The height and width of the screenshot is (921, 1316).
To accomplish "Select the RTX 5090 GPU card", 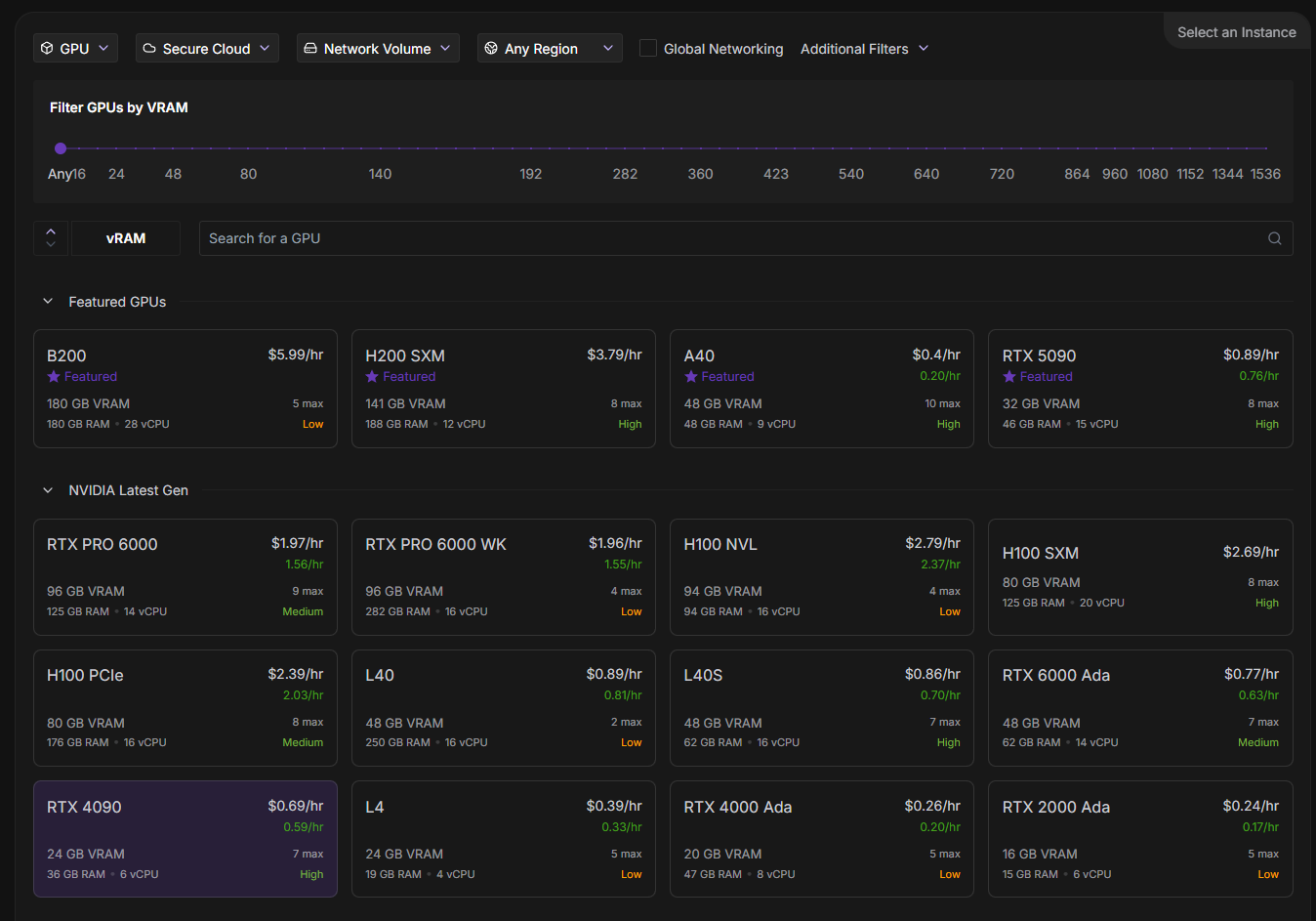I will pyautogui.click(x=1140, y=389).
